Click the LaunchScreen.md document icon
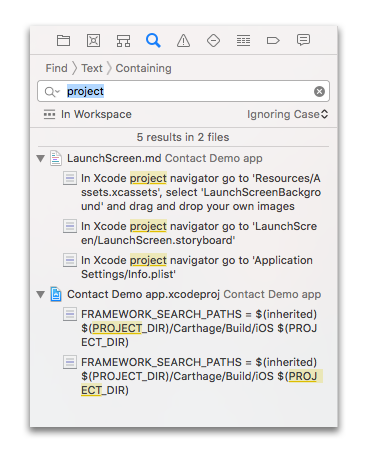 coord(56,158)
